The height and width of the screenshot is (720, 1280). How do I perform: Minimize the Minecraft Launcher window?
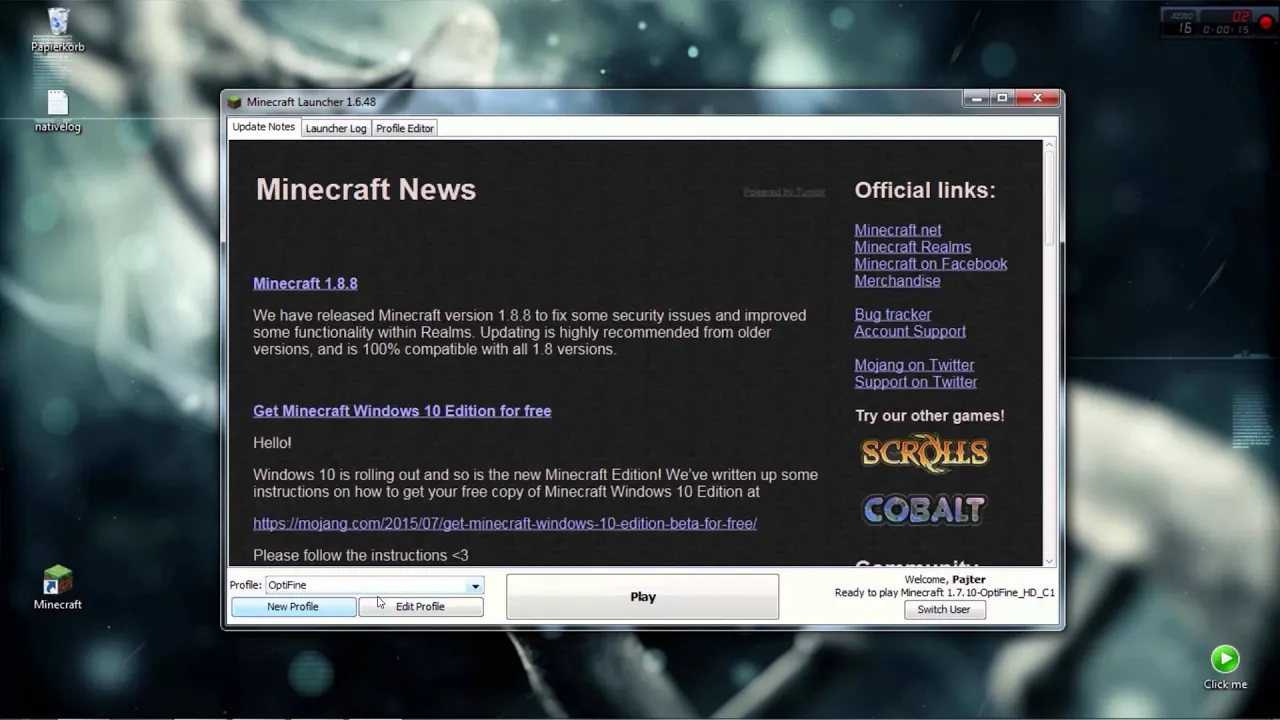(976, 98)
